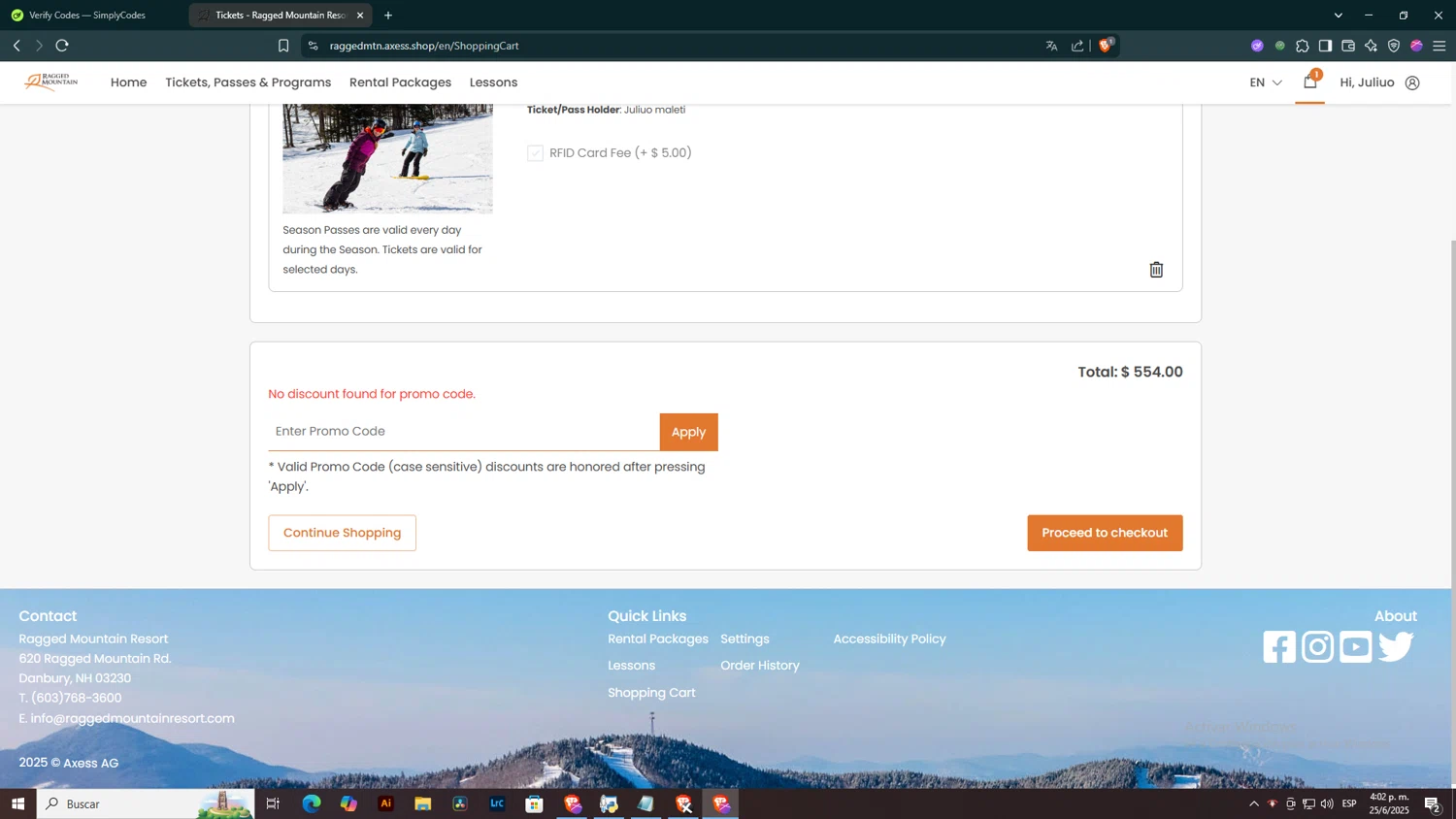This screenshot has height=819, width=1456.
Task: Open the translate page icon
Action: tap(1051, 46)
